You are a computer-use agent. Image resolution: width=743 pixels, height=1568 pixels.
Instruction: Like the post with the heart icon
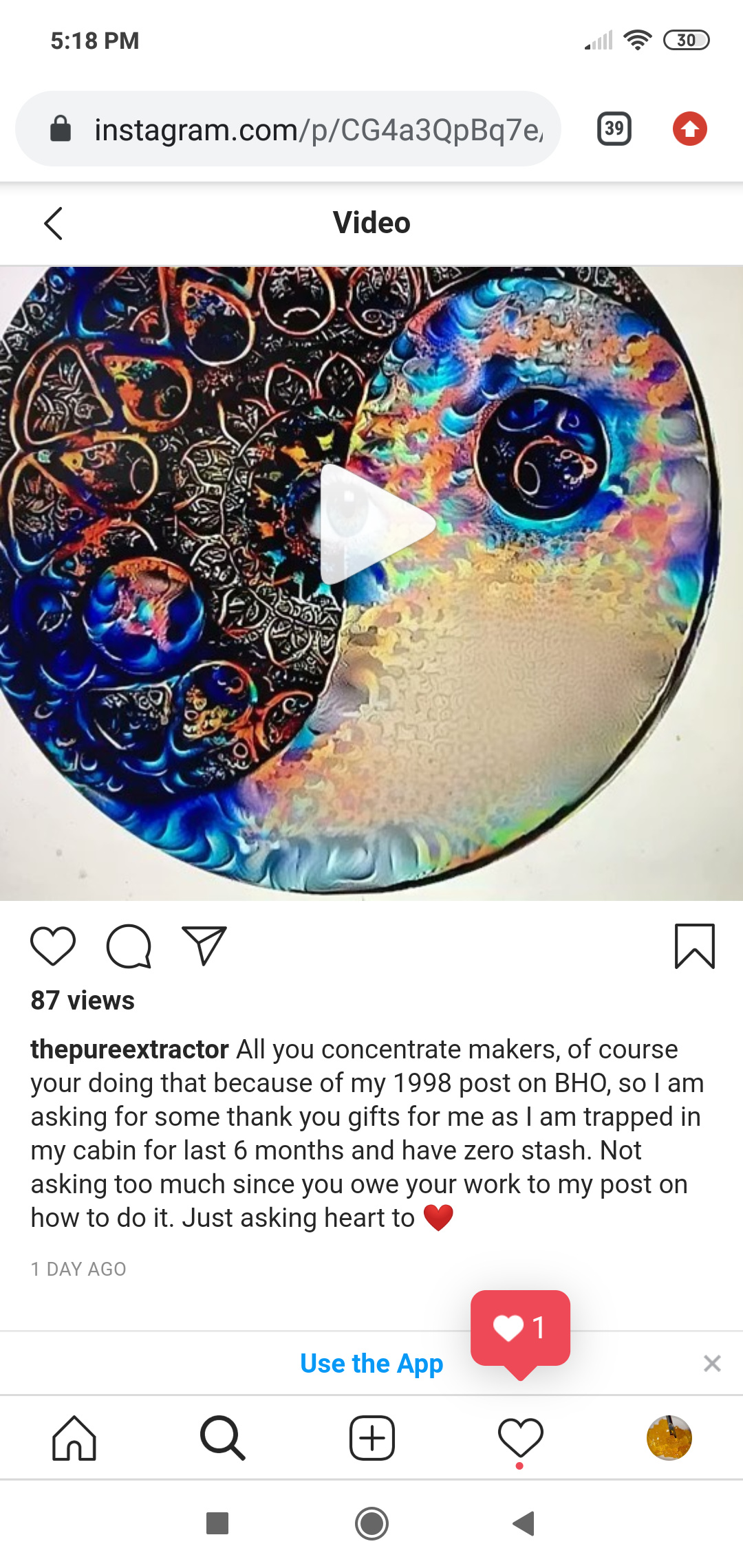tap(53, 946)
